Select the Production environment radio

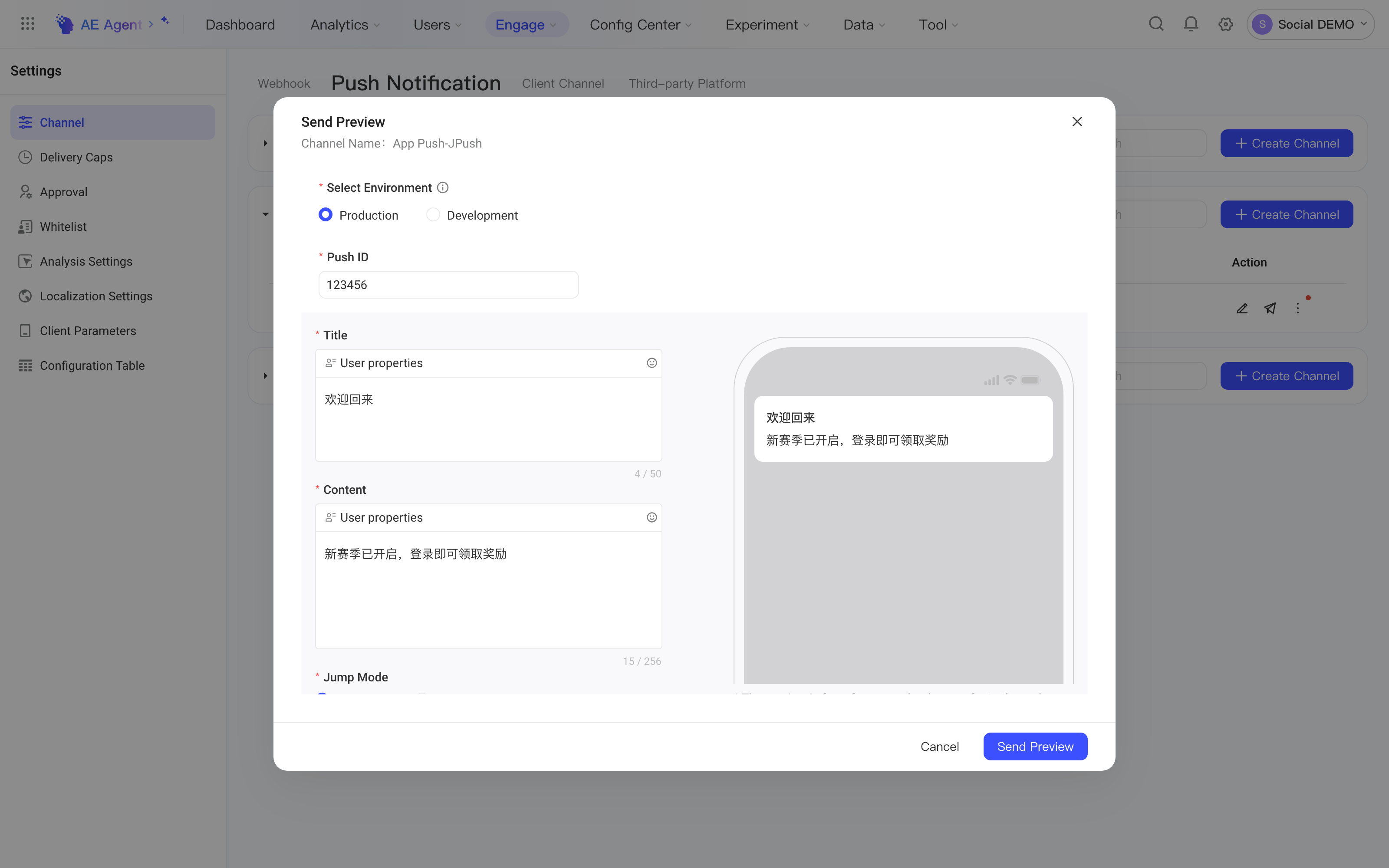(325, 215)
